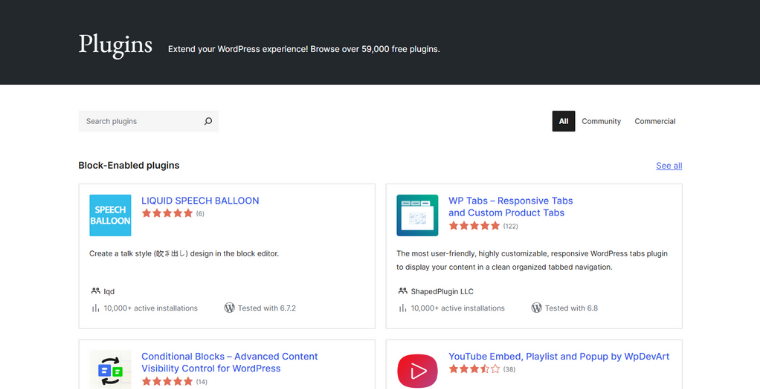The width and height of the screenshot is (760, 389).
Task: Click the search magnifier icon
Action: [x=208, y=121]
